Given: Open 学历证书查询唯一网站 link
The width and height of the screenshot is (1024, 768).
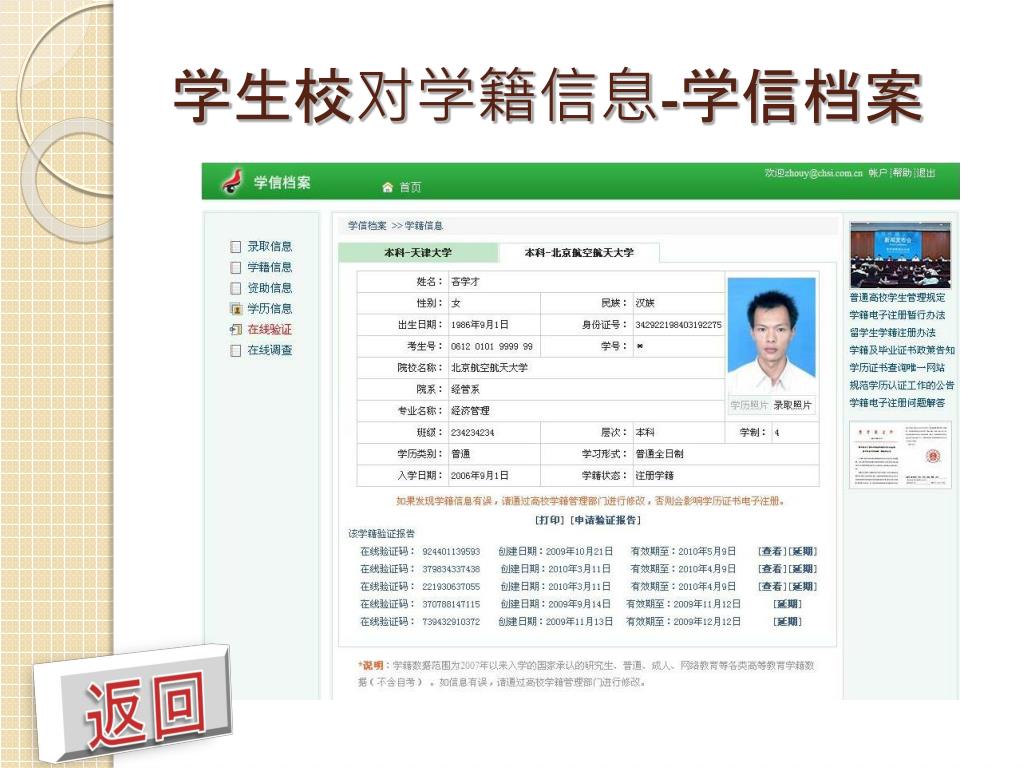Looking at the screenshot, I should 897,368.
